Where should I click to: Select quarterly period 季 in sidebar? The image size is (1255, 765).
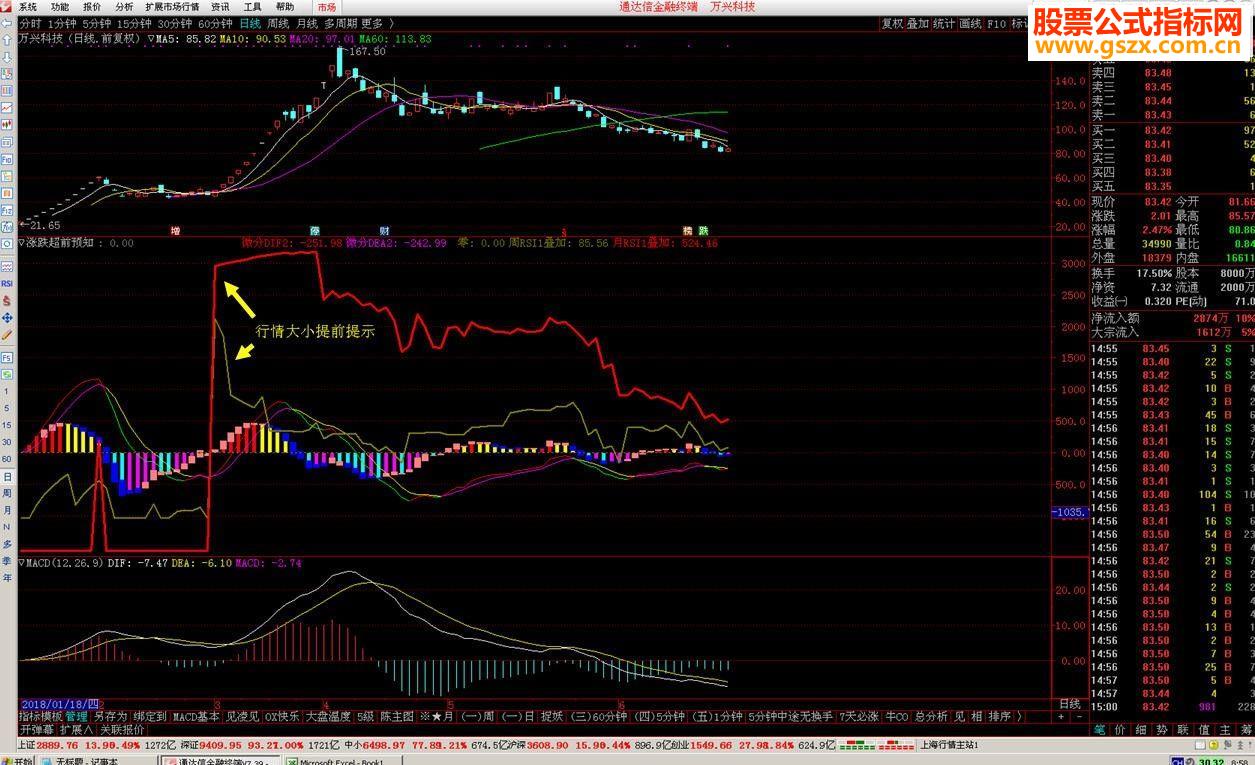click(7, 561)
